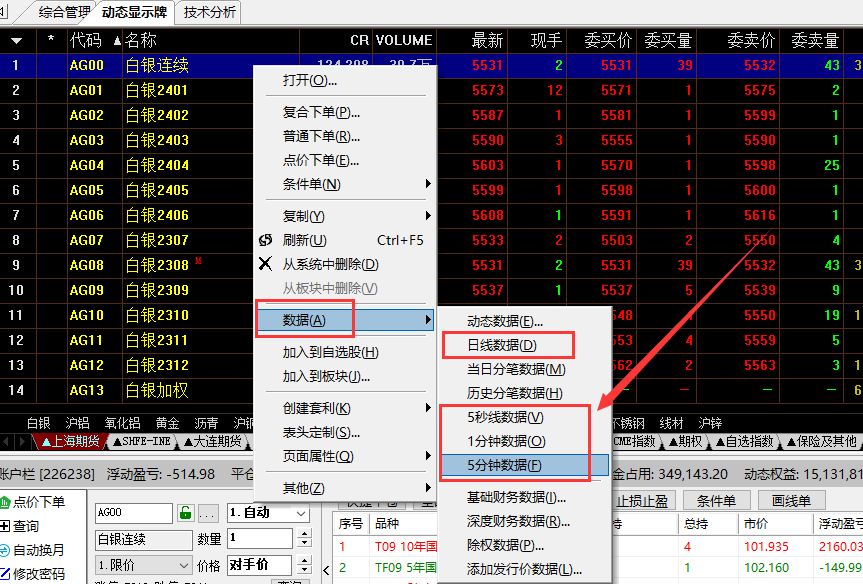
Task: Click the AG00 contract code input
Action: point(134,513)
